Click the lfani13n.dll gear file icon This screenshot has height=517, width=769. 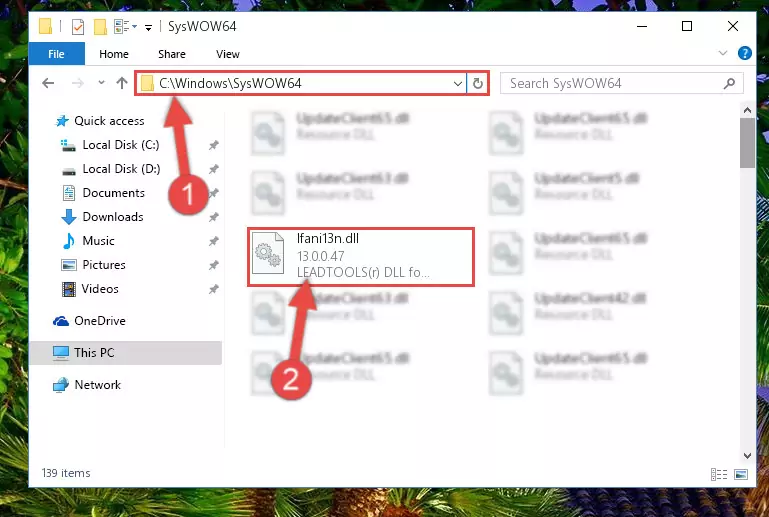tap(268, 253)
